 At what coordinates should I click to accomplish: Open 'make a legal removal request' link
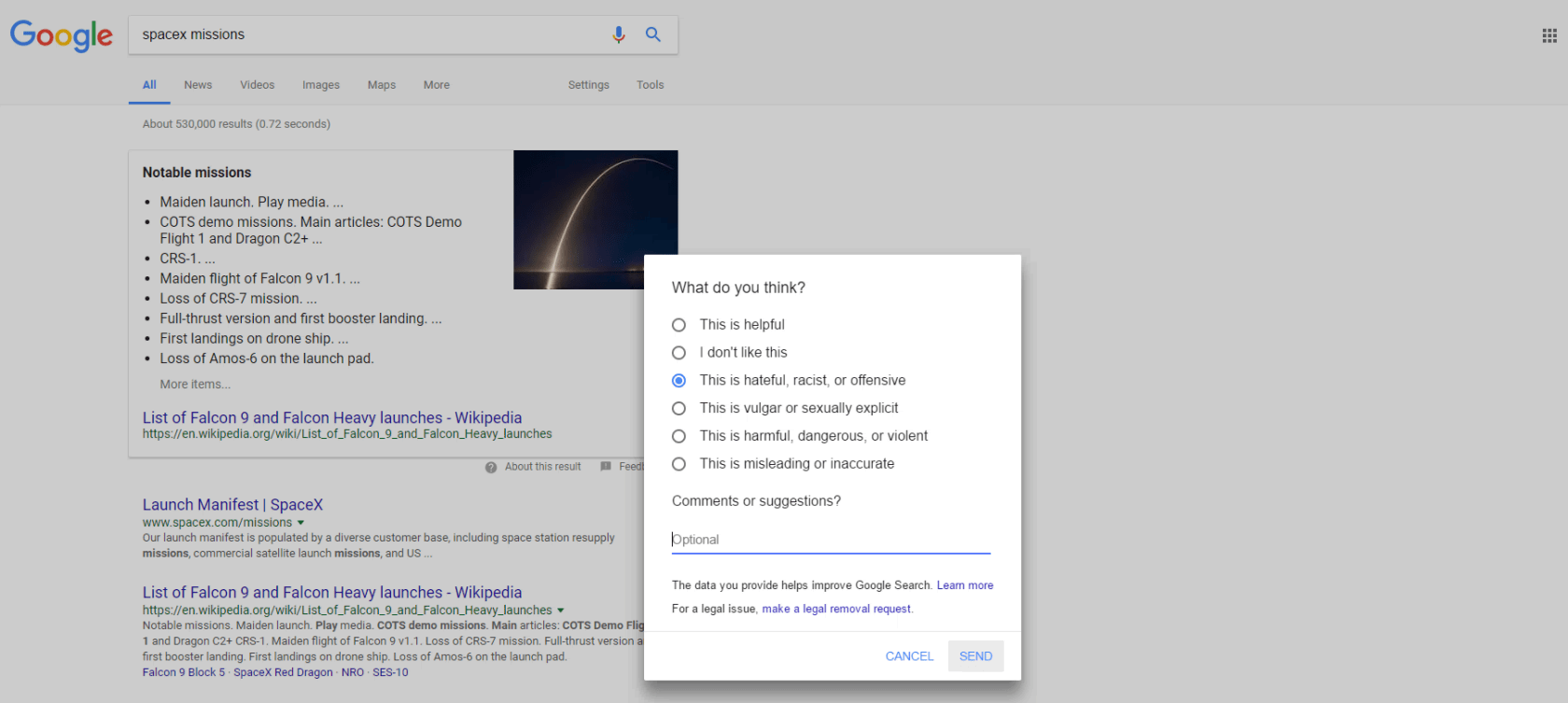(836, 609)
